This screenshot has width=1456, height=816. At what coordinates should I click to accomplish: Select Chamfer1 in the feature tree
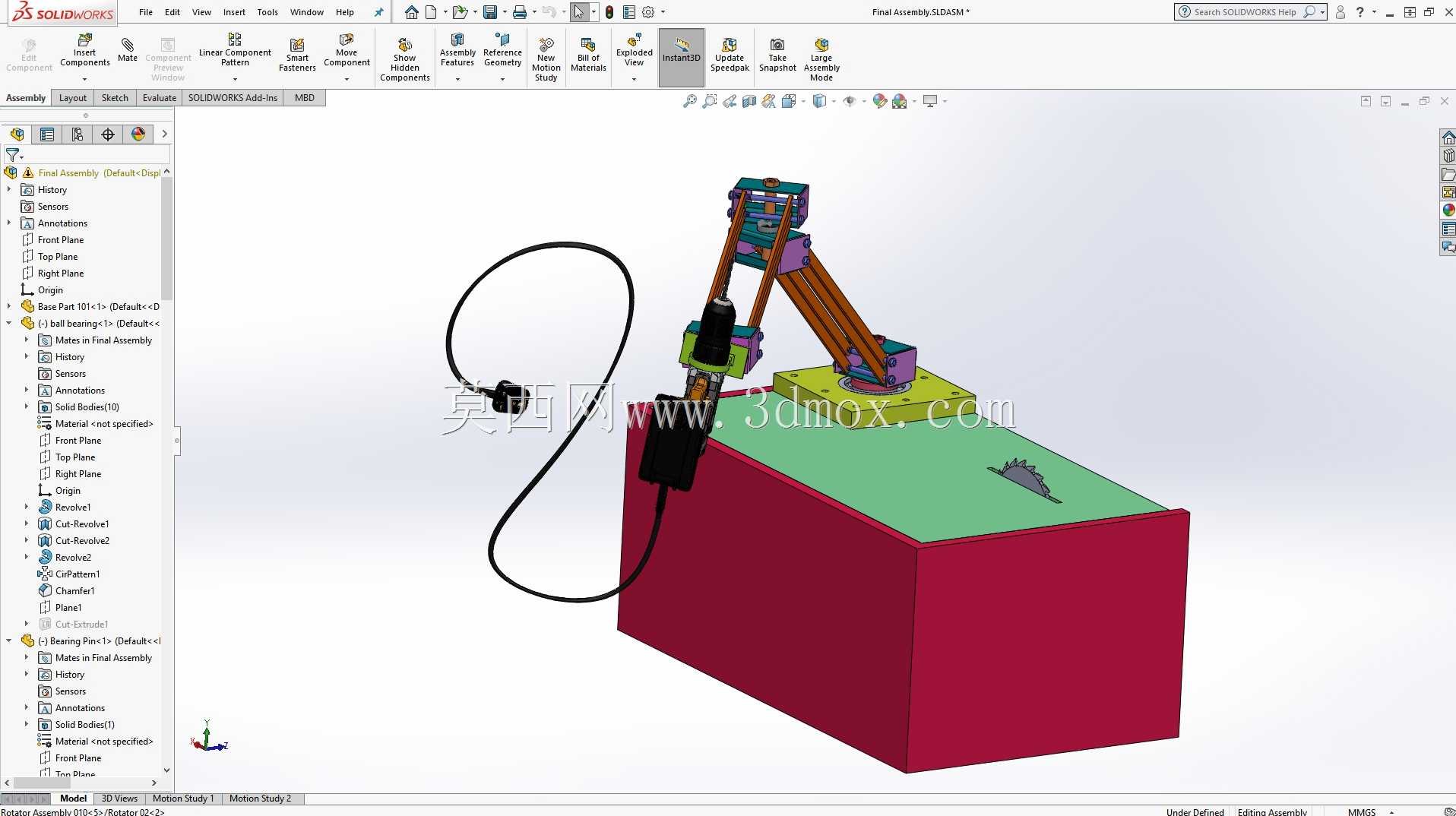pos(74,591)
